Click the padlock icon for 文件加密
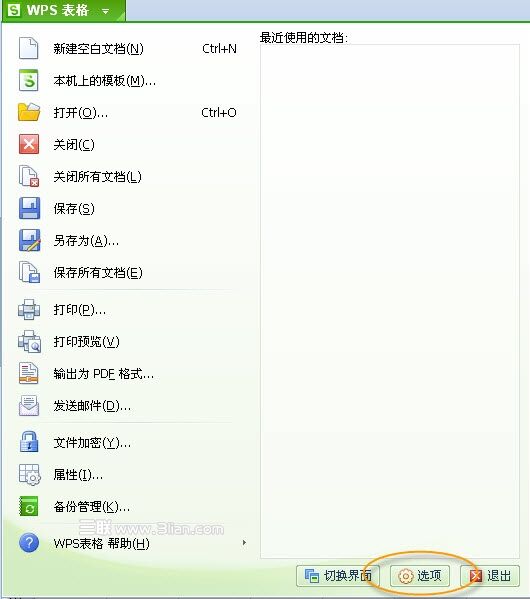Image resolution: width=530 pixels, height=599 pixels. (x=29, y=442)
